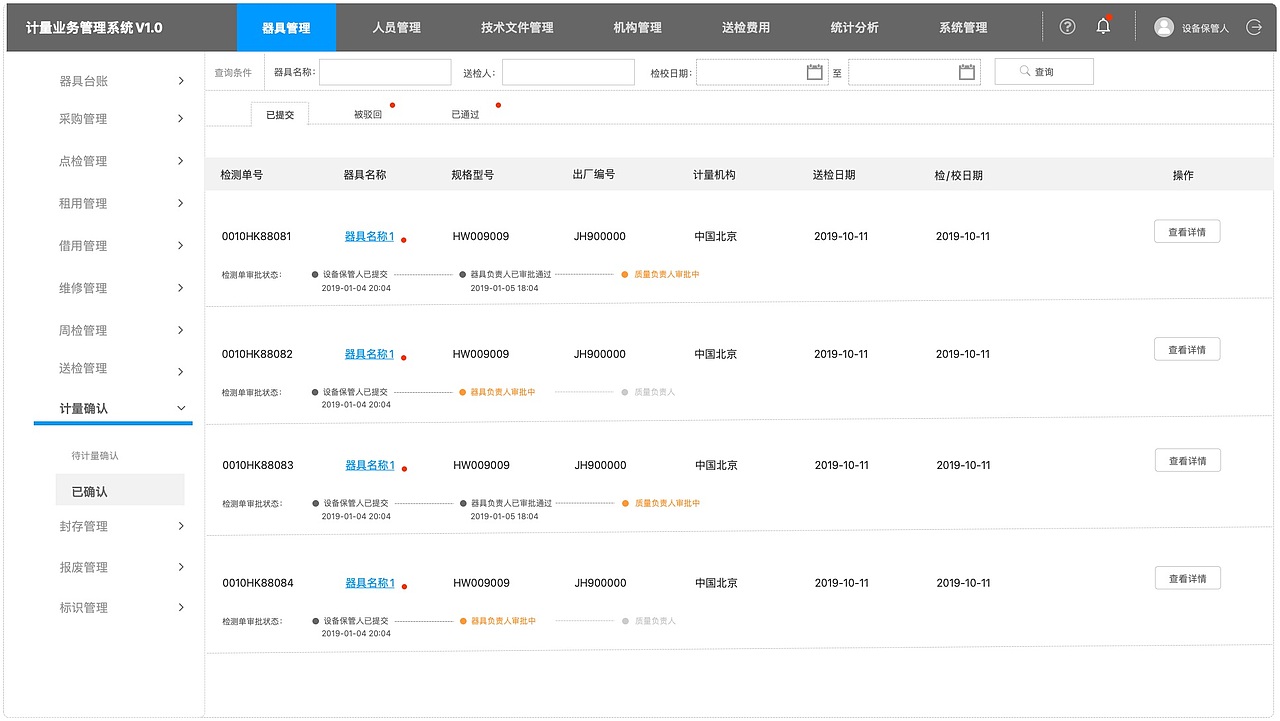The width and height of the screenshot is (1280, 721).
Task: Click 规格型号 column header
Action: tap(472, 175)
